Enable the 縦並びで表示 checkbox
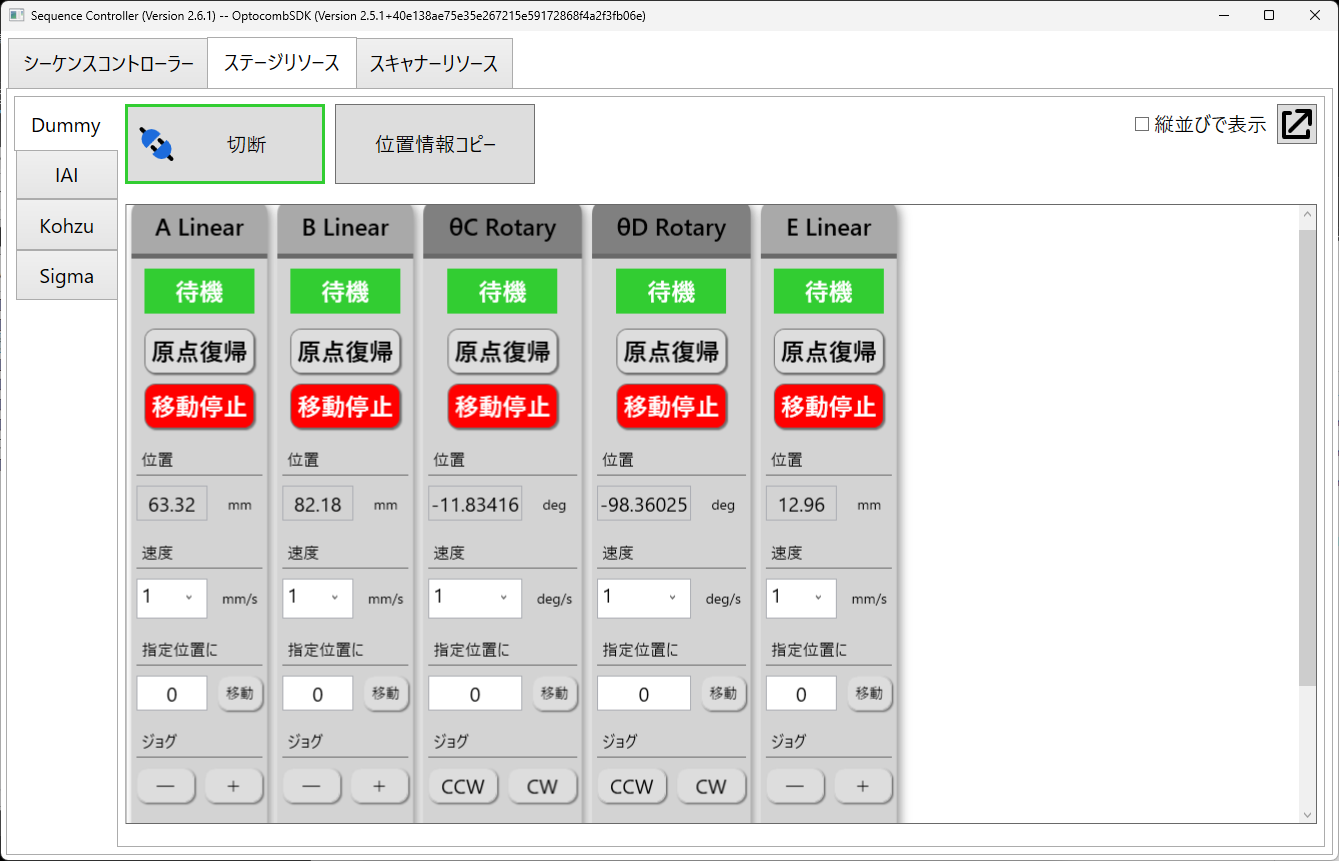1339x861 pixels. click(x=1142, y=125)
